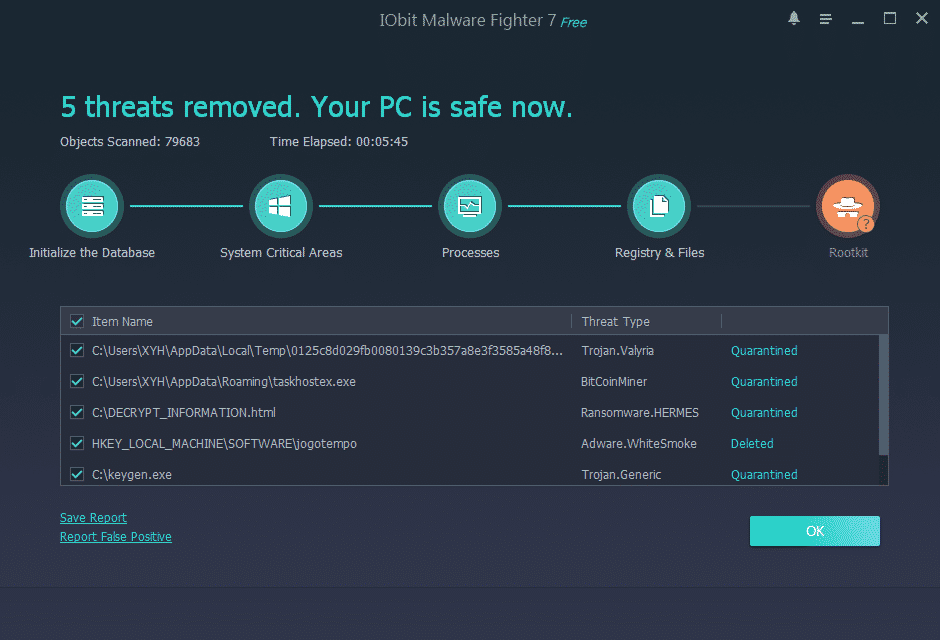The image size is (940, 640).
Task: Select the C:\DECRYPT_INFORMATION.html entry
Action: click(183, 413)
